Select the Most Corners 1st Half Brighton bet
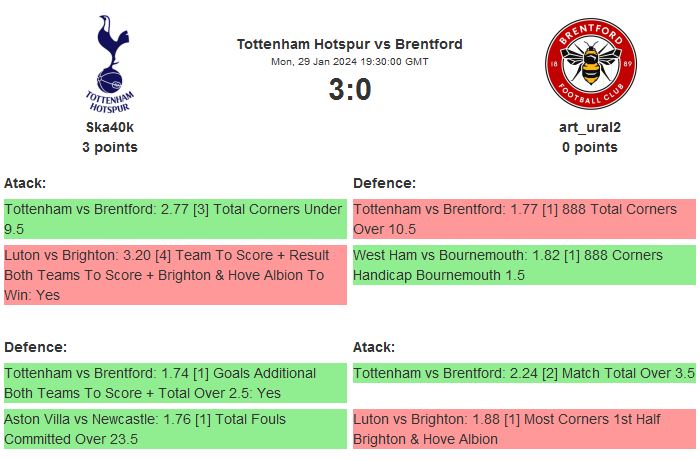 click(524, 429)
